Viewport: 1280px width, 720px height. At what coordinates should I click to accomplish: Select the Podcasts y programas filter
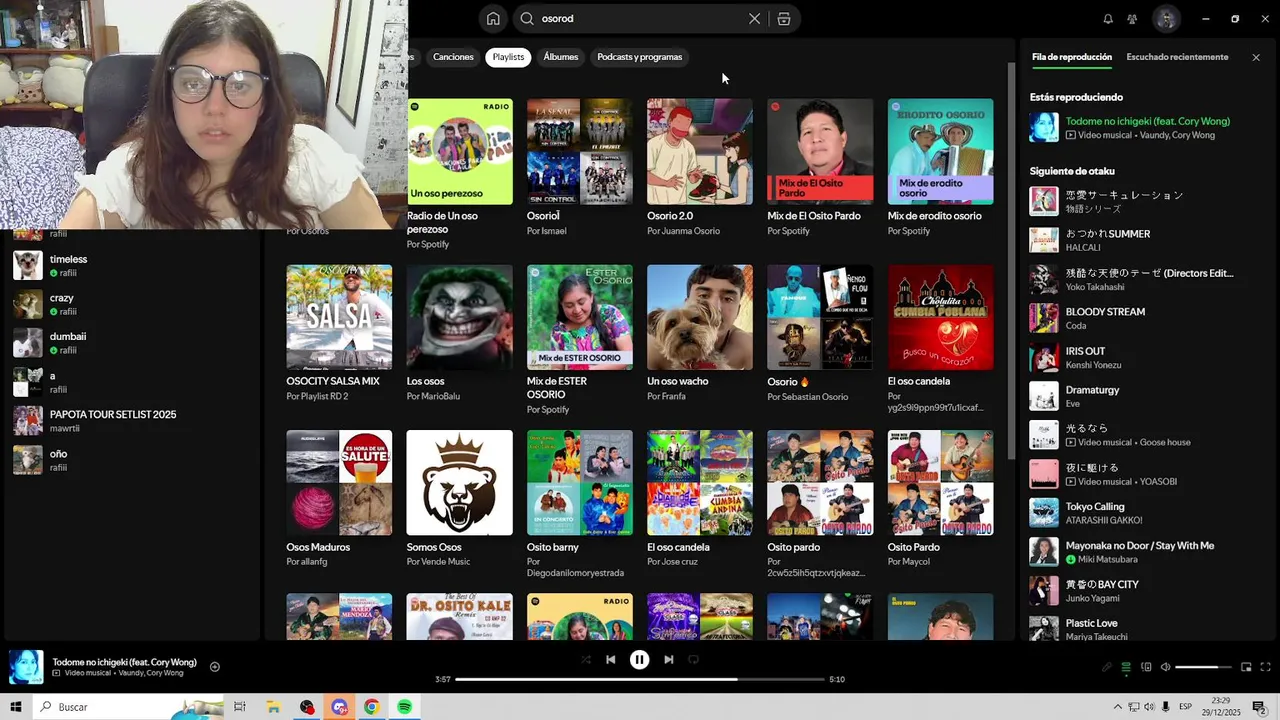click(x=640, y=57)
